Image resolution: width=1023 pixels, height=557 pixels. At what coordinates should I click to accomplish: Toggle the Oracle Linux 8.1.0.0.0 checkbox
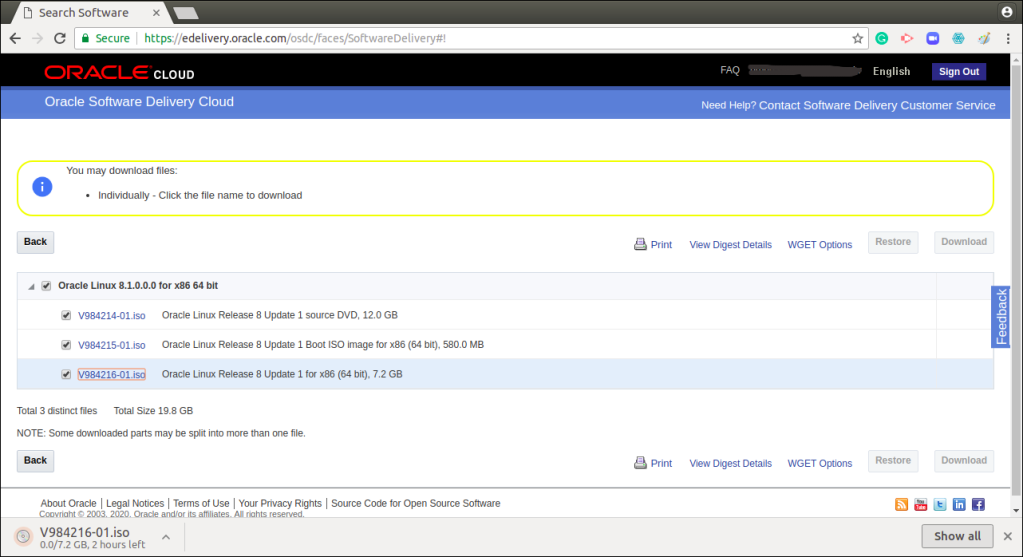click(46, 286)
